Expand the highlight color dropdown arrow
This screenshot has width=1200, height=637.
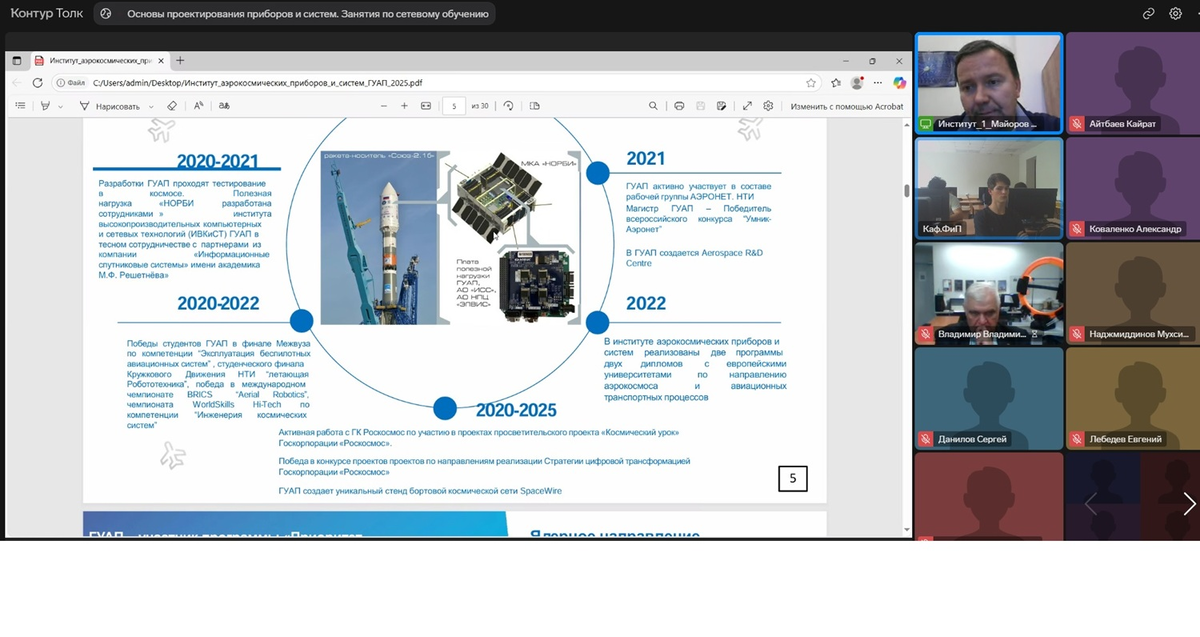tap(61, 106)
